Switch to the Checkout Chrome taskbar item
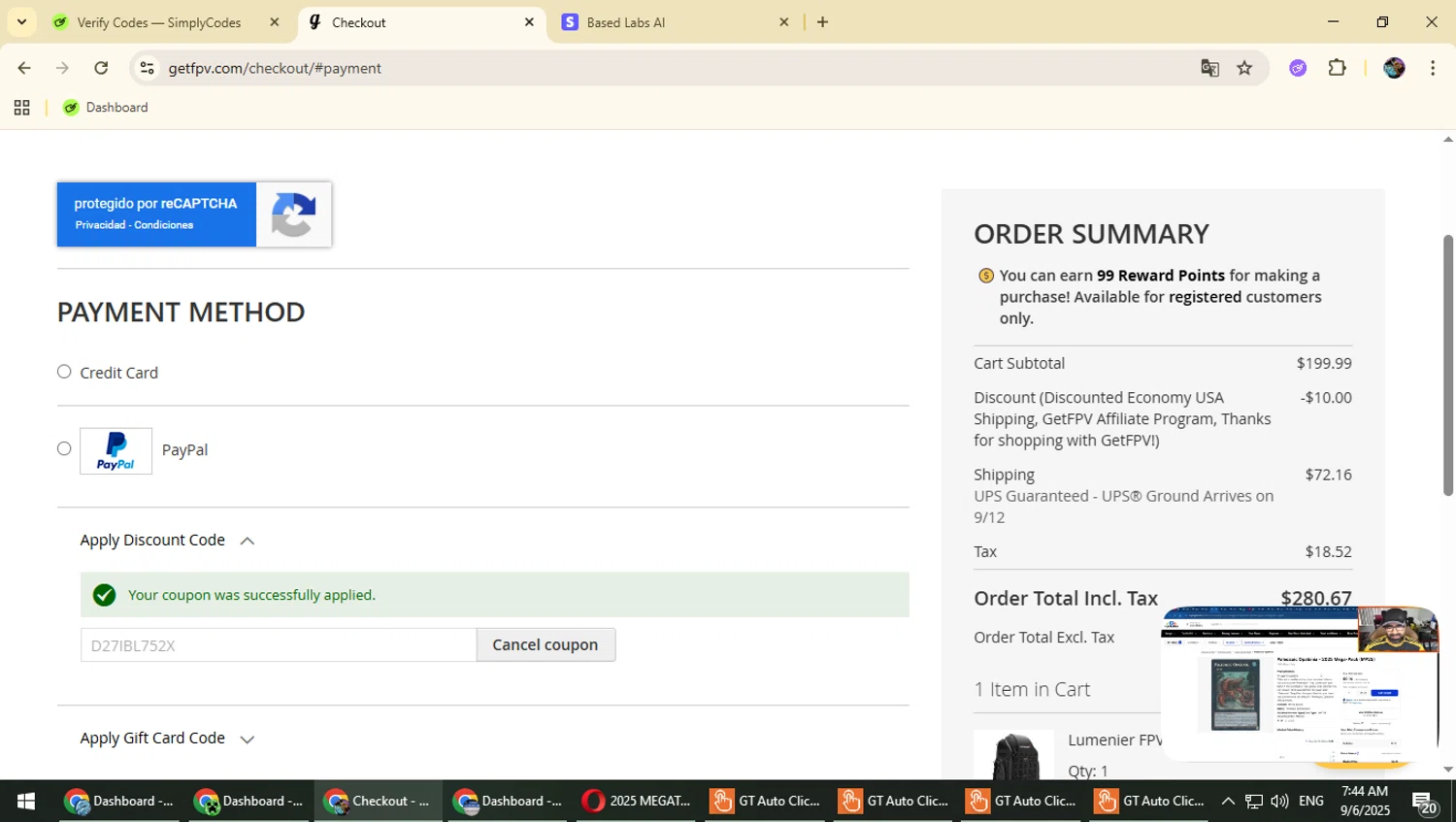The image size is (1456, 822). [x=379, y=802]
